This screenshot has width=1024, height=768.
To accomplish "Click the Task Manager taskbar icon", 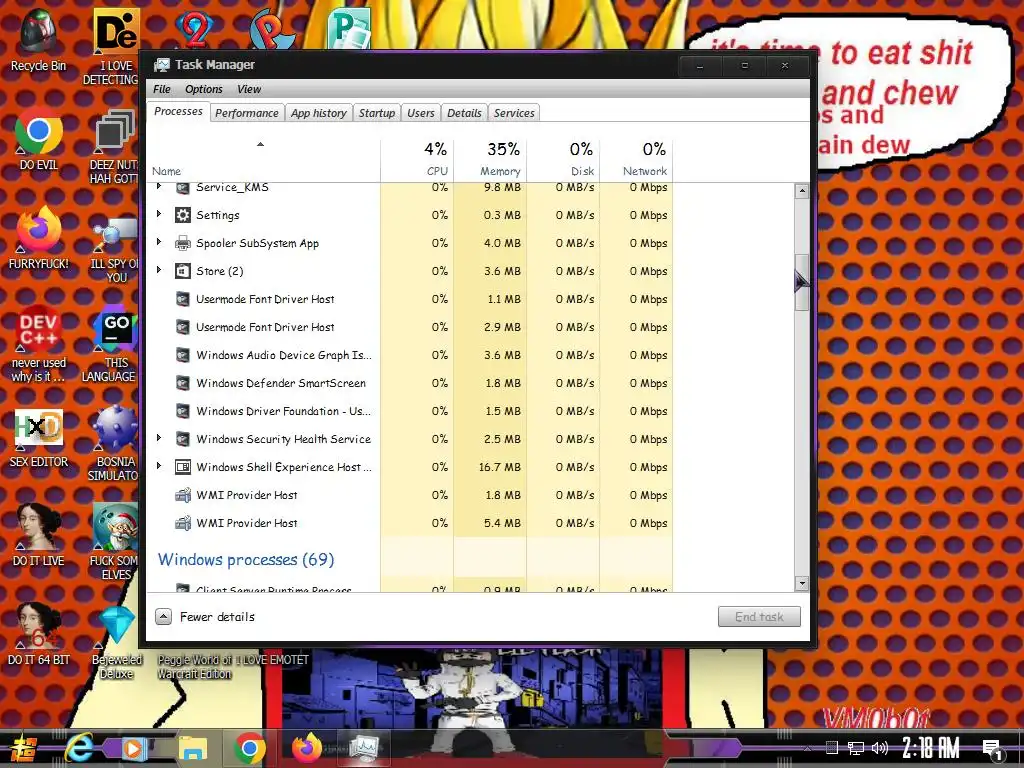I will coord(364,748).
